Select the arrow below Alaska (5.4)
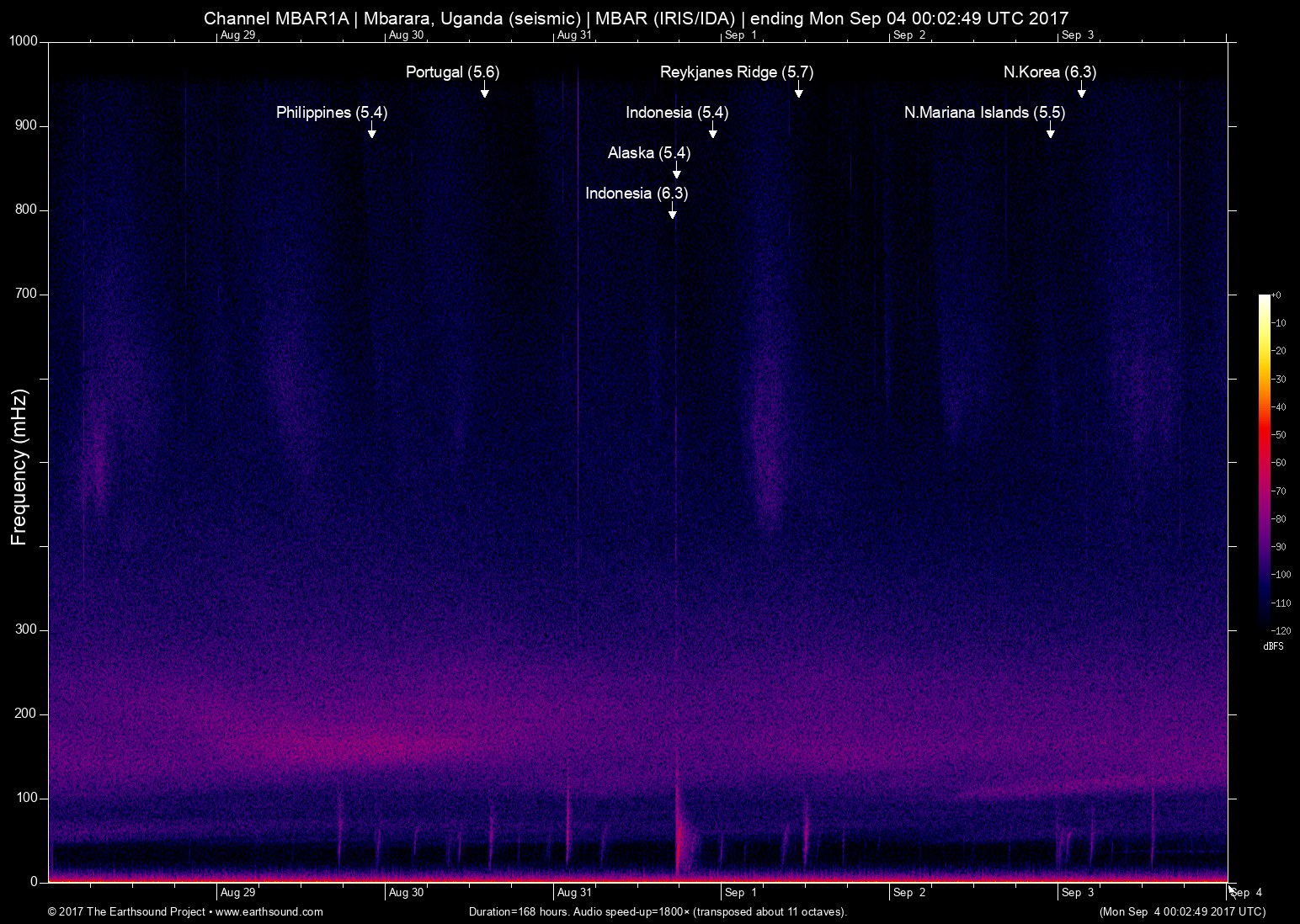 (676, 172)
